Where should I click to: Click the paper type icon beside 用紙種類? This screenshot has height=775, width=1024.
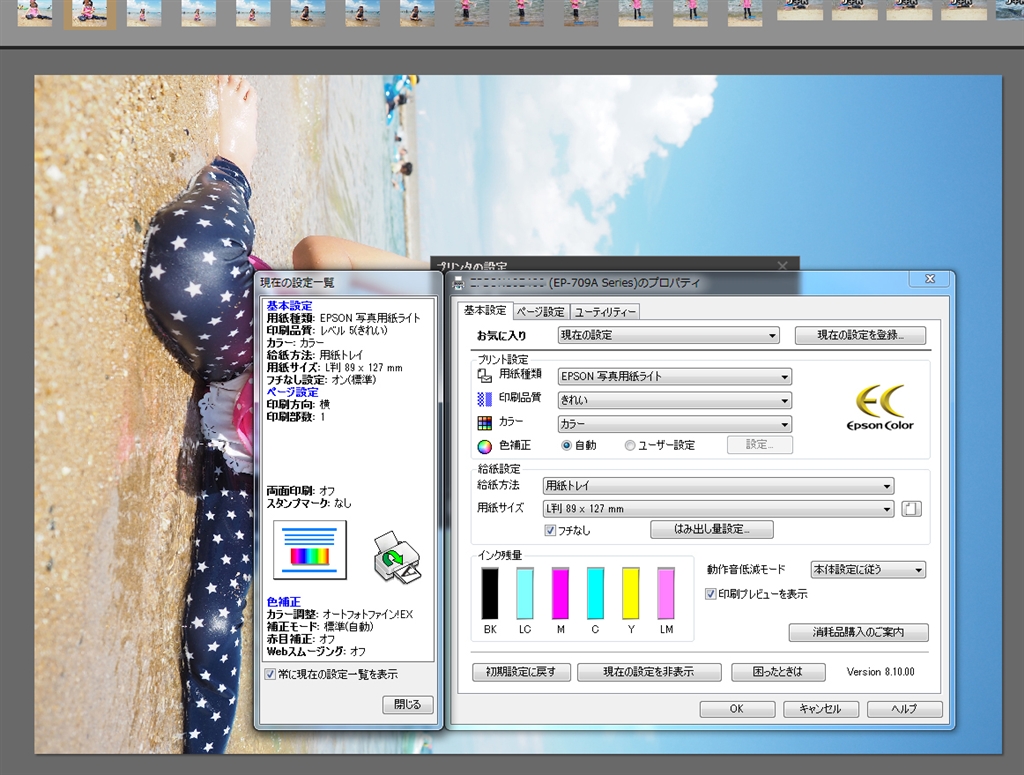coord(485,375)
